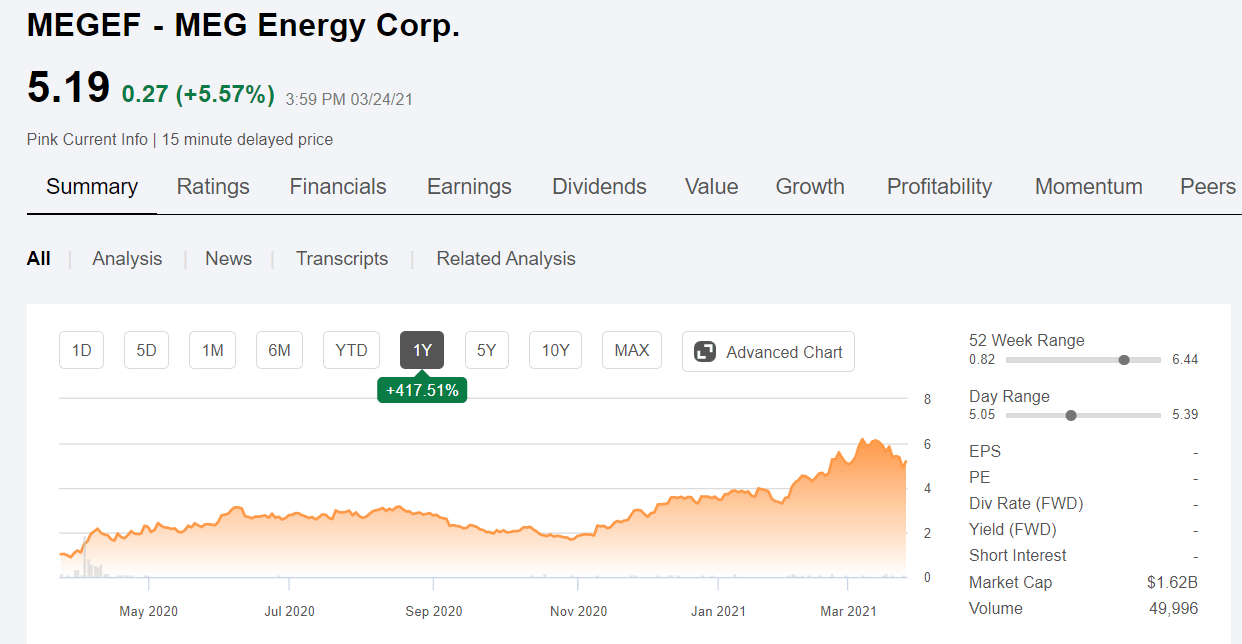Click the EPS label
The image size is (1242, 644).
click(985, 452)
